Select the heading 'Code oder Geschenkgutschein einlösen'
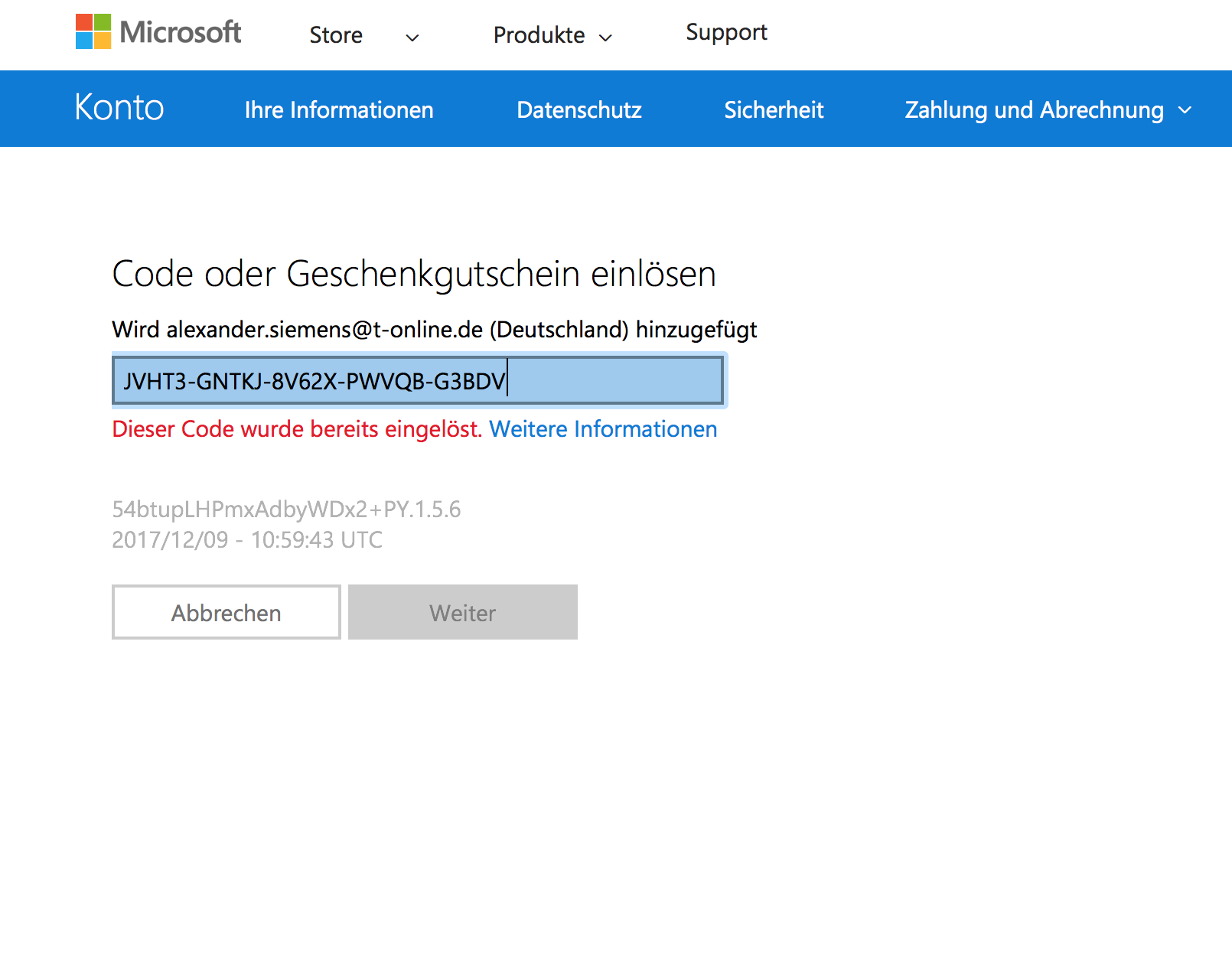 414,274
